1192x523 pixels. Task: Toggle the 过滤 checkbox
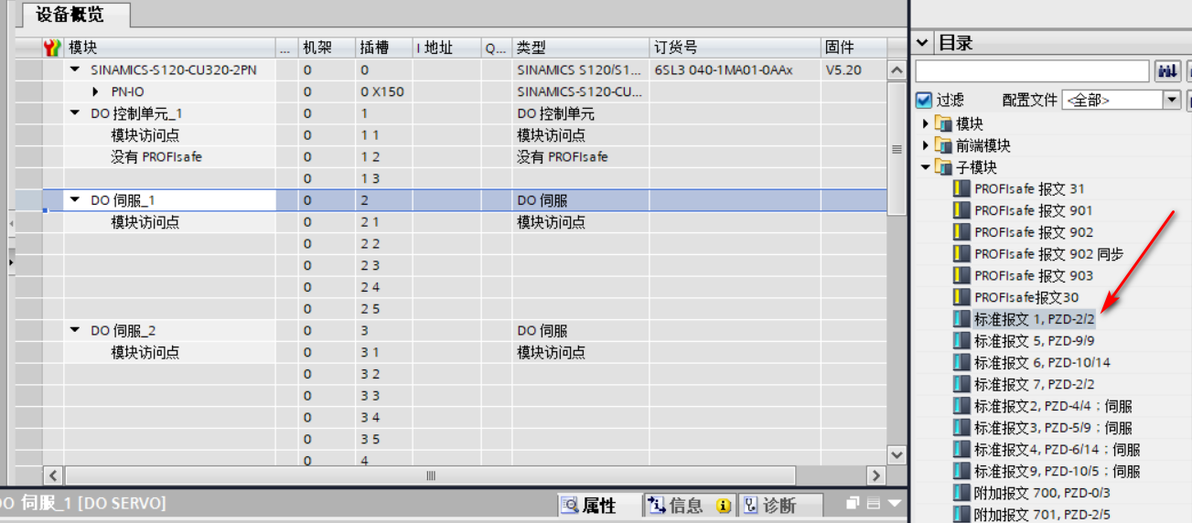pyautogui.click(x=924, y=100)
